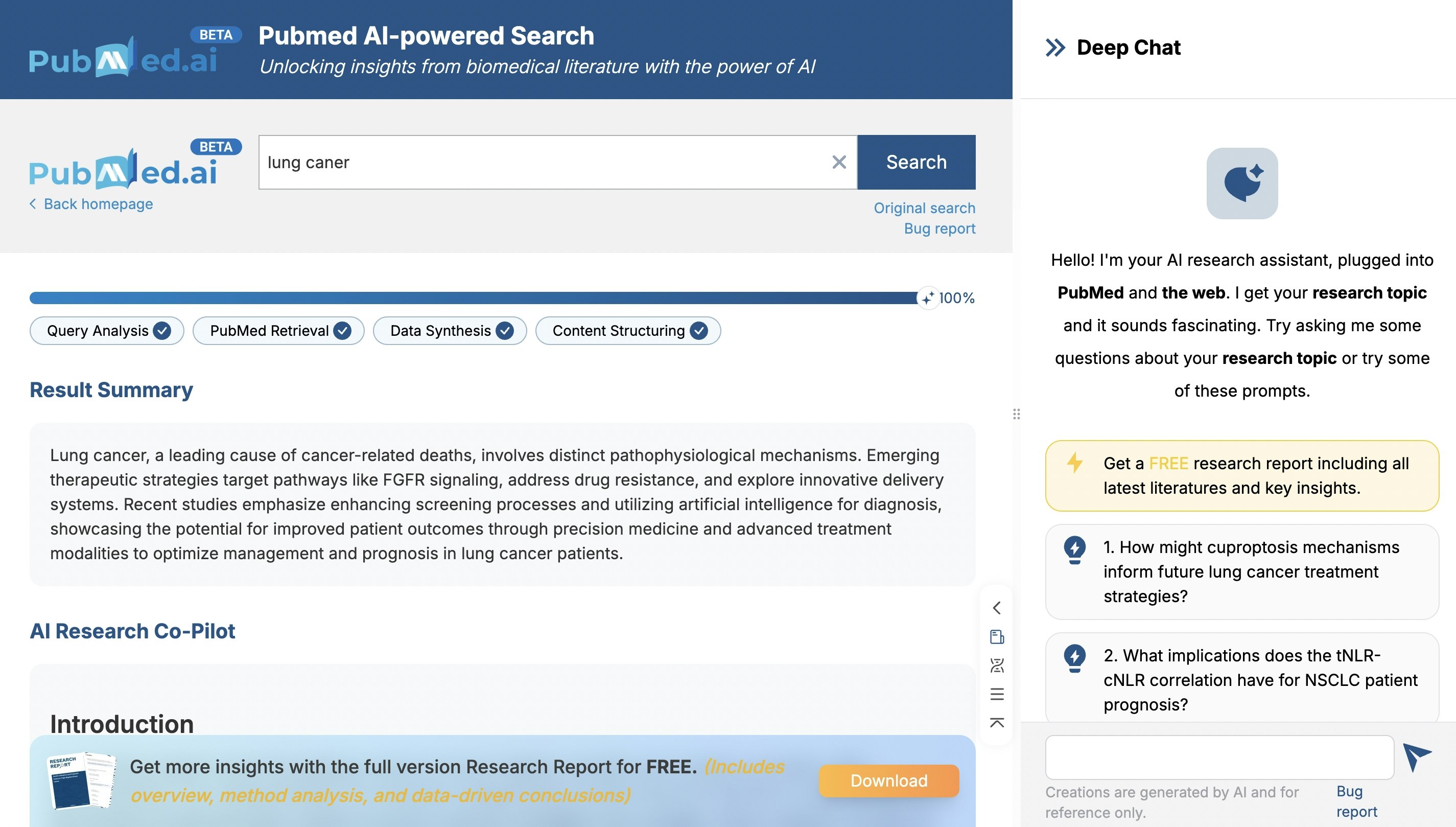
Task: Click the Introduction heading
Action: [122, 724]
